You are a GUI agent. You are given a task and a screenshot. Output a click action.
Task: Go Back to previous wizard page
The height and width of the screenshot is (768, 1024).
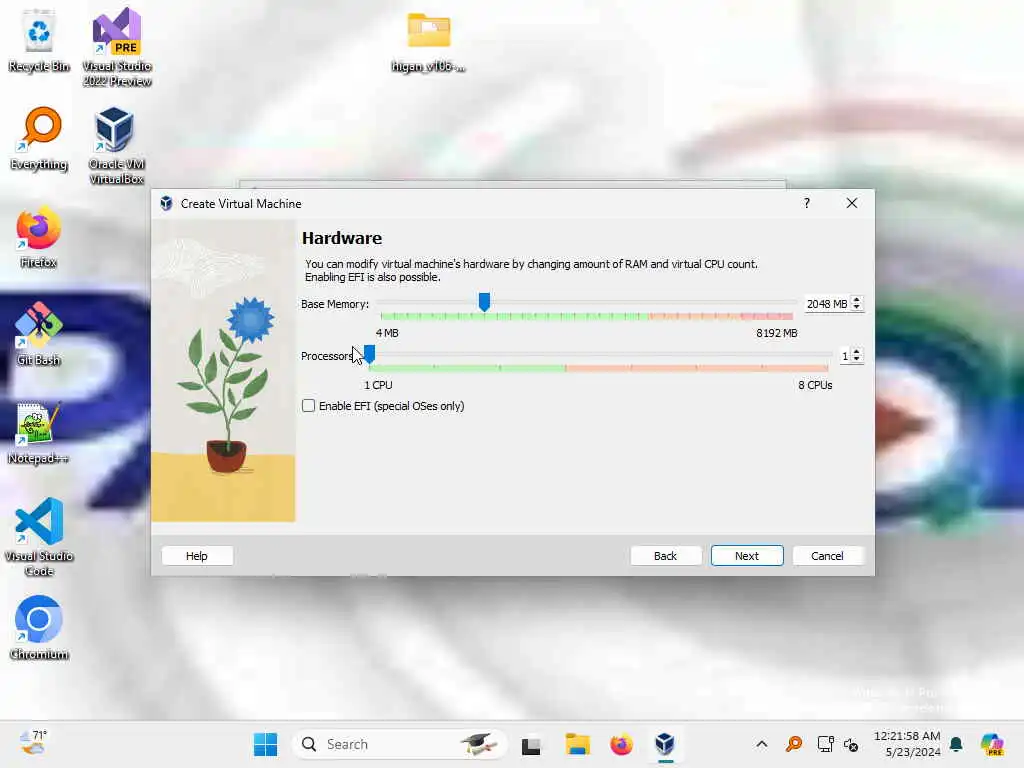coord(665,556)
